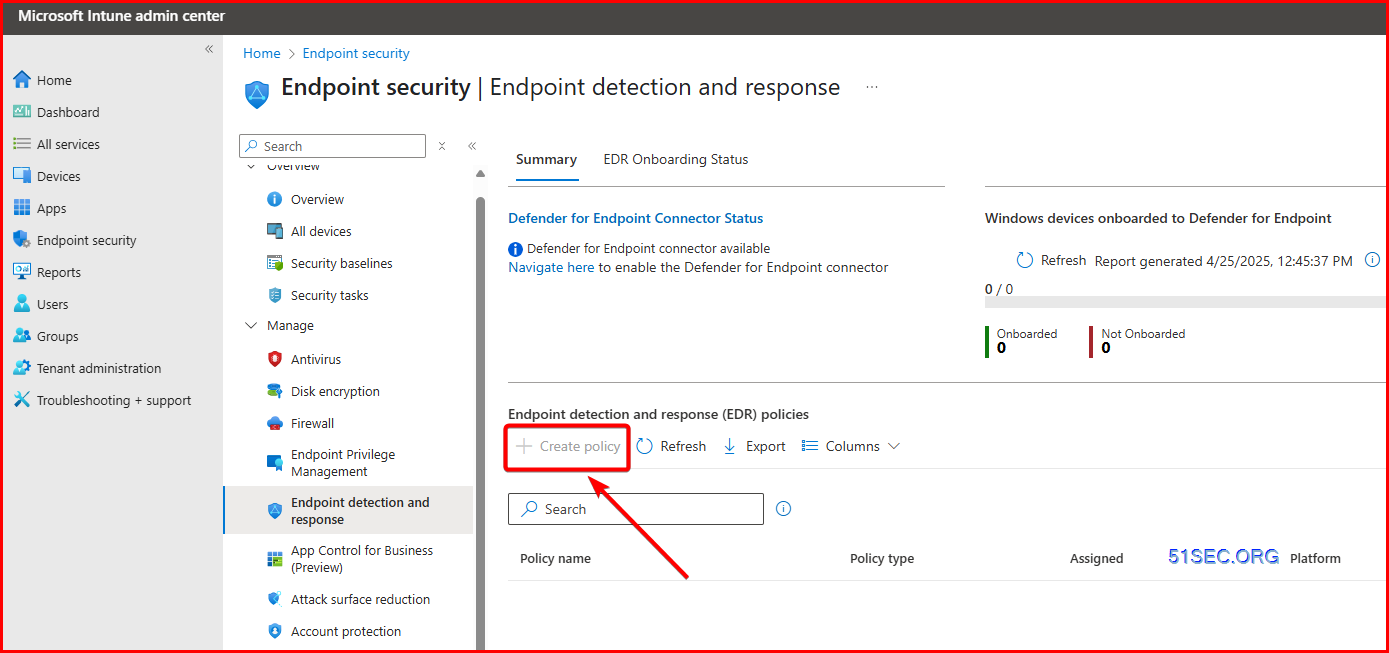The image size is (1389, 653).
Task: Collapse the Manage section chevron
Action: point(251,326)
